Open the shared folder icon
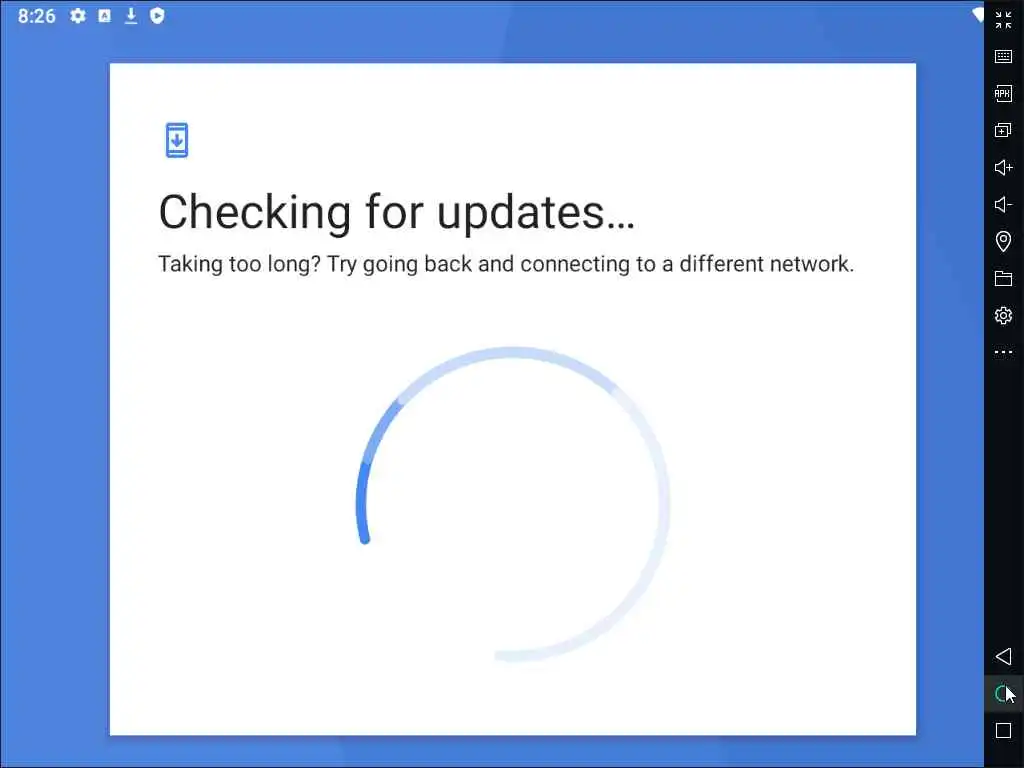This screenshot has width=1024, height=768. coord(1003,278)
